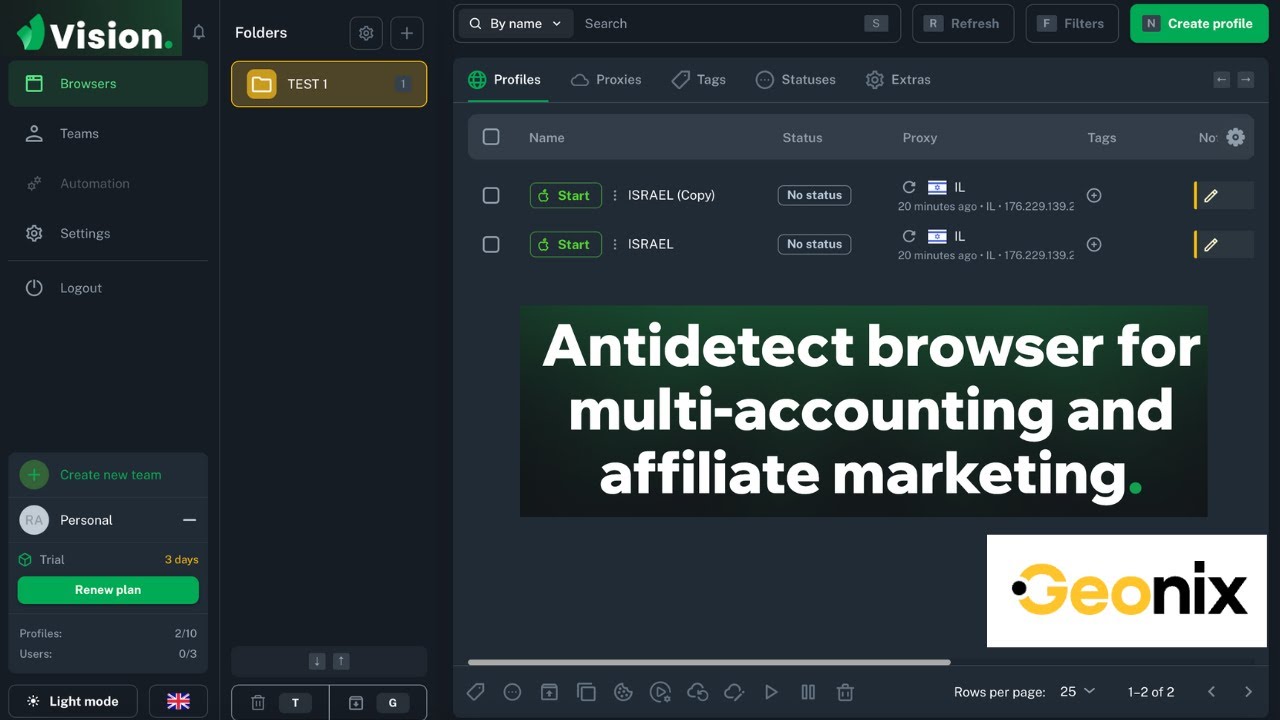
Task: Start selected profiles with play icon
Action: pos(771,692)
